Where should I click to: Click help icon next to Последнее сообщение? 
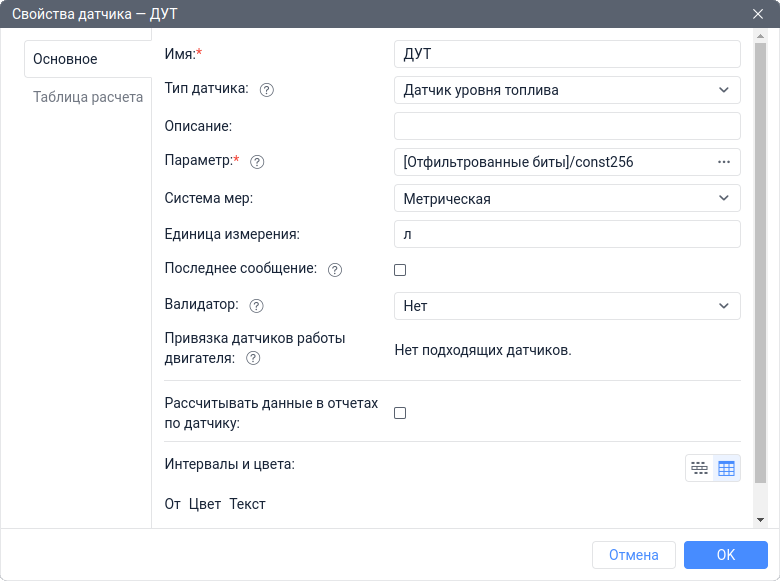click(335, 270)
